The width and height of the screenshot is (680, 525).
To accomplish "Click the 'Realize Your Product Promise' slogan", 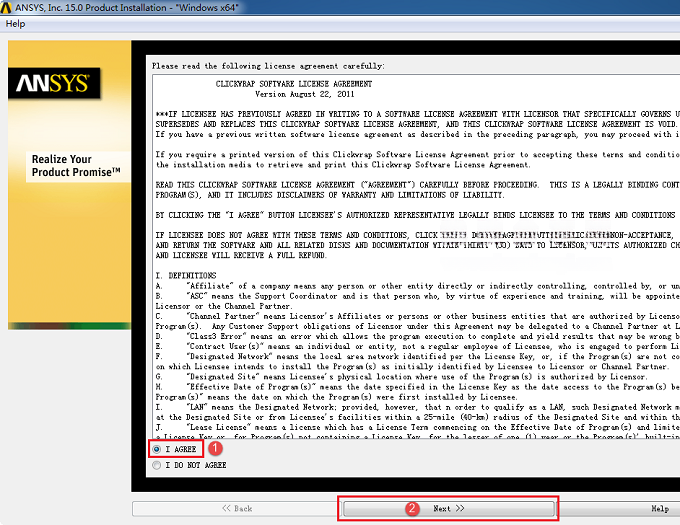I will click(x=76, y=166).
